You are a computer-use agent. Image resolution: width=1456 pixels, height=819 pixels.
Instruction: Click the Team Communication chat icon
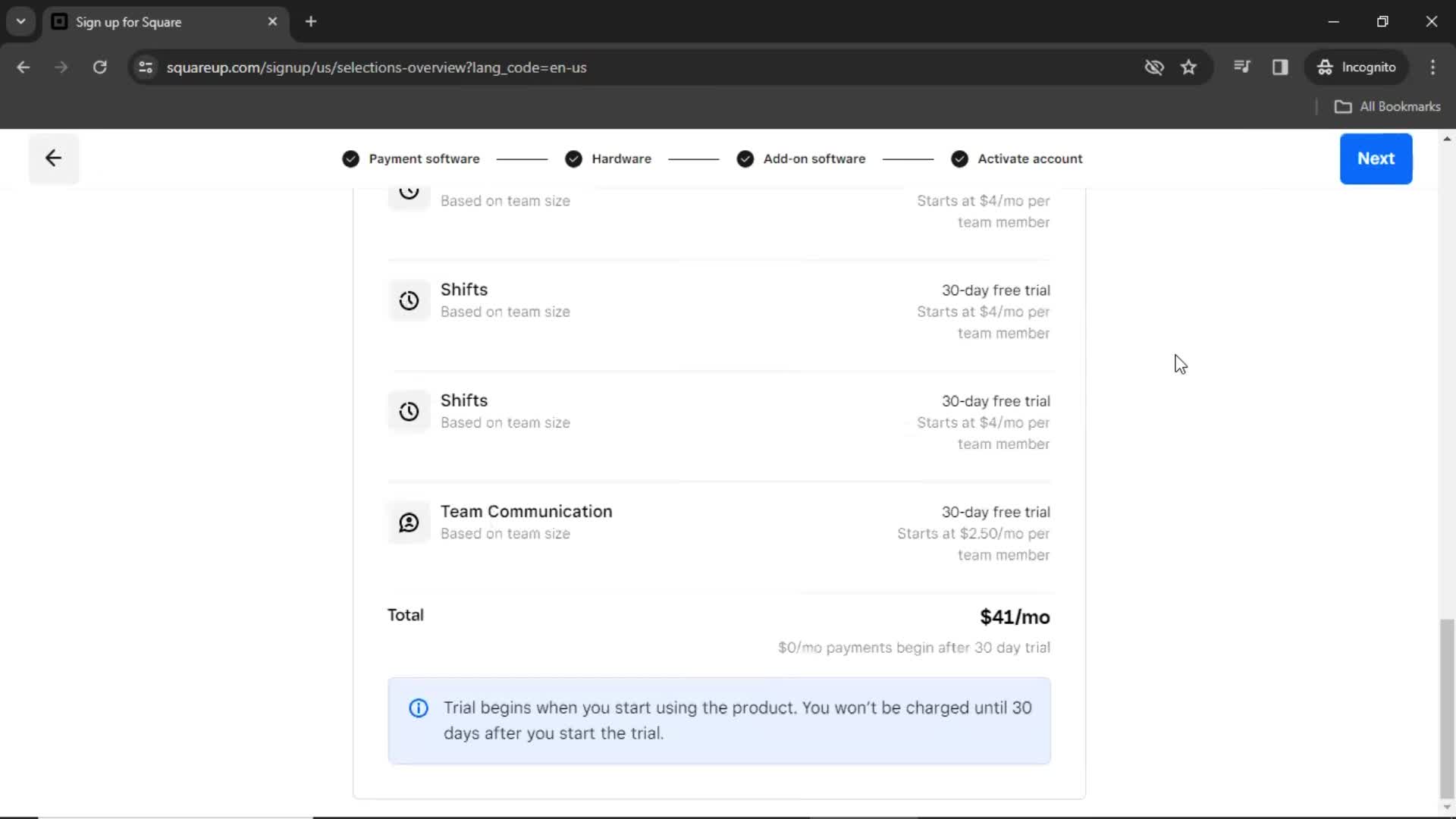(x=409, y=522)
